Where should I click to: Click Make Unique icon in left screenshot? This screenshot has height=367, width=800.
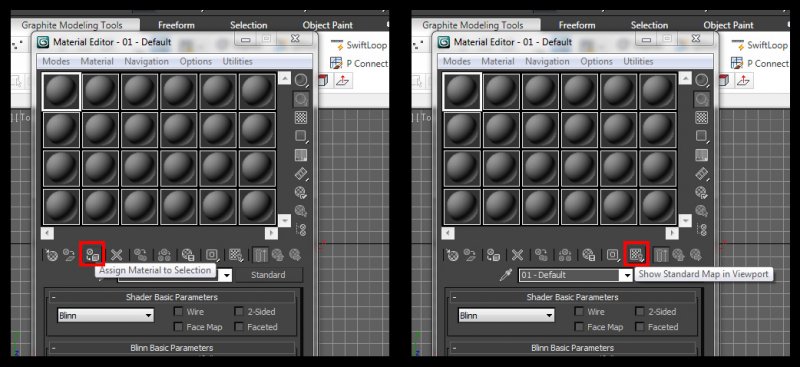pyautogui.click(x=164, y=255)
